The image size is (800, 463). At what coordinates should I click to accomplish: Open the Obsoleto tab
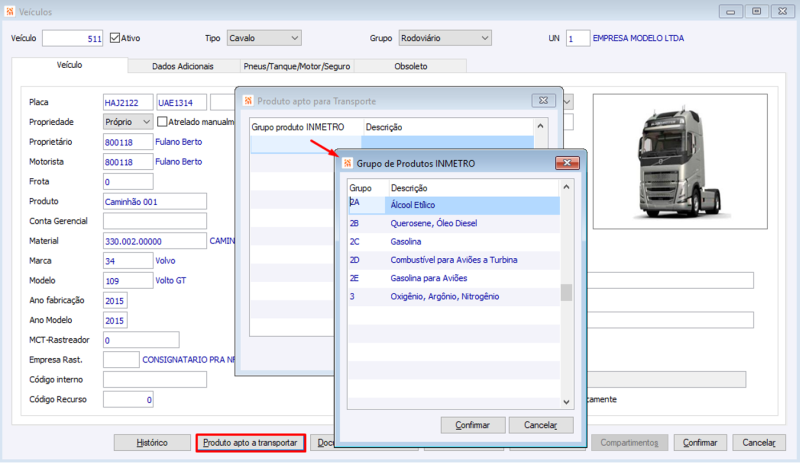411,66
